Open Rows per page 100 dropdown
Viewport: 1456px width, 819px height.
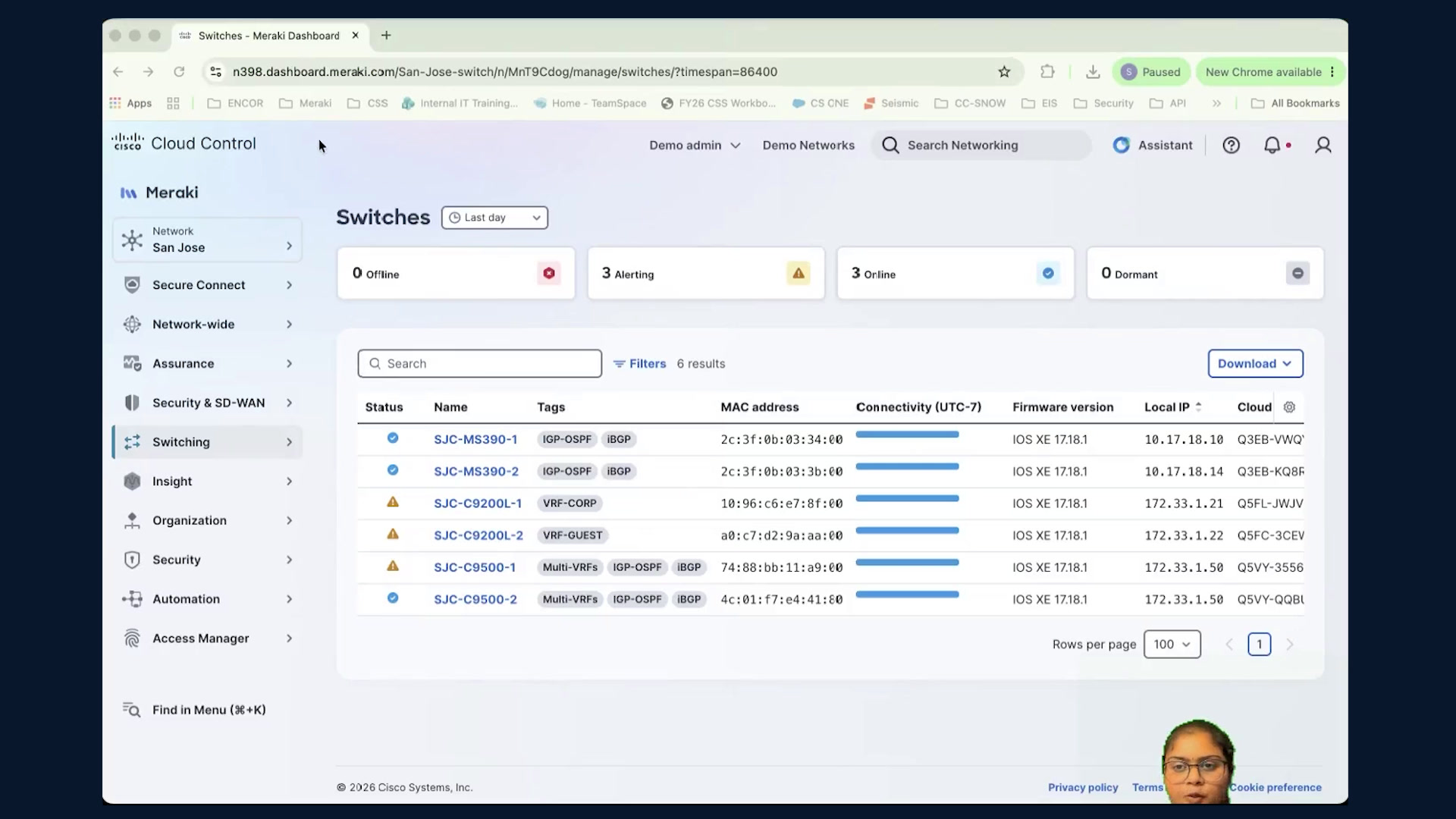[1172, 645]
